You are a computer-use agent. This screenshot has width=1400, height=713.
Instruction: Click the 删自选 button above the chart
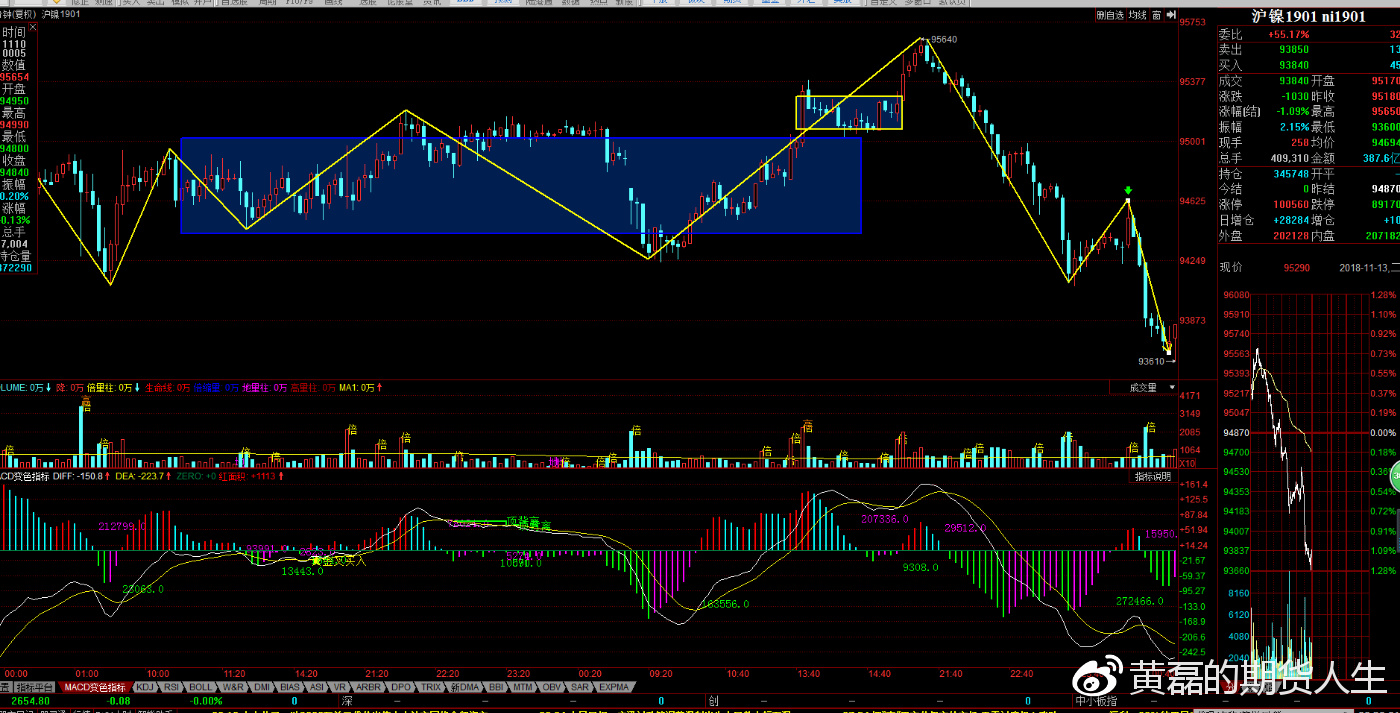coord(1110,15)
